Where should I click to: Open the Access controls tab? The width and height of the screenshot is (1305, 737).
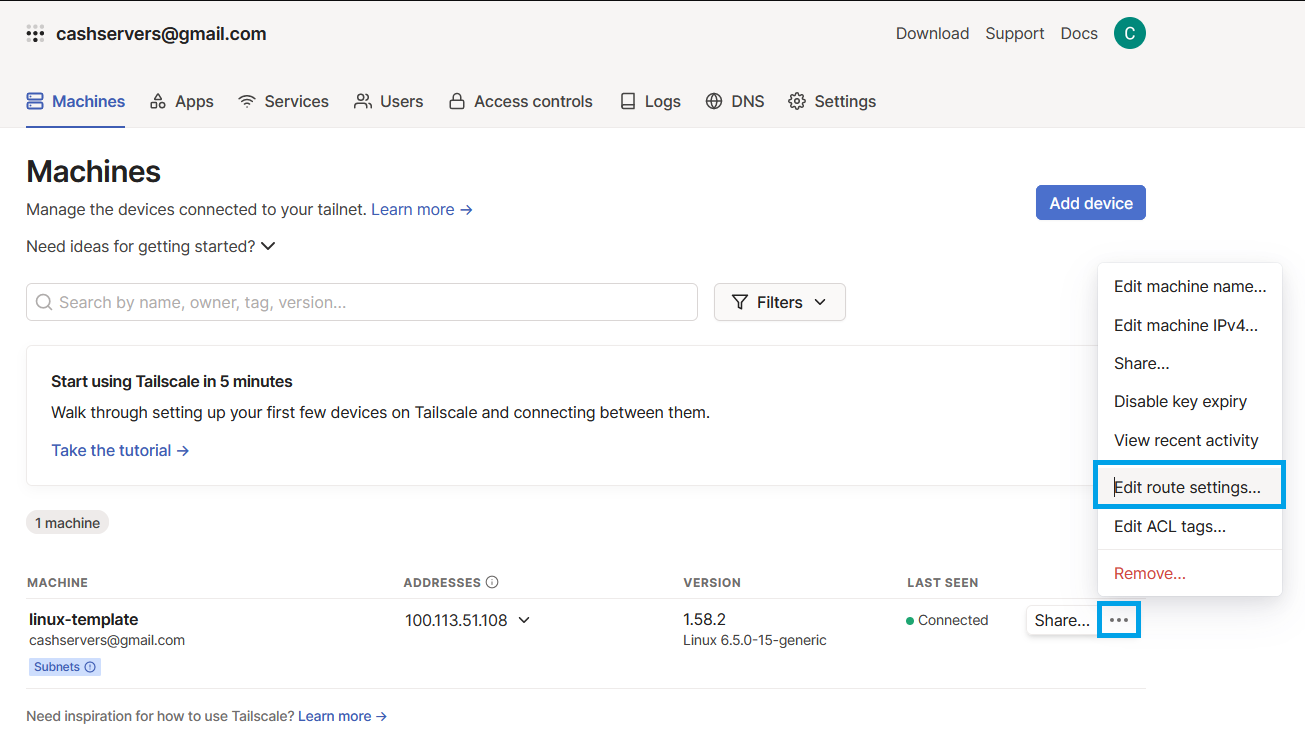(x=520, y=101)
